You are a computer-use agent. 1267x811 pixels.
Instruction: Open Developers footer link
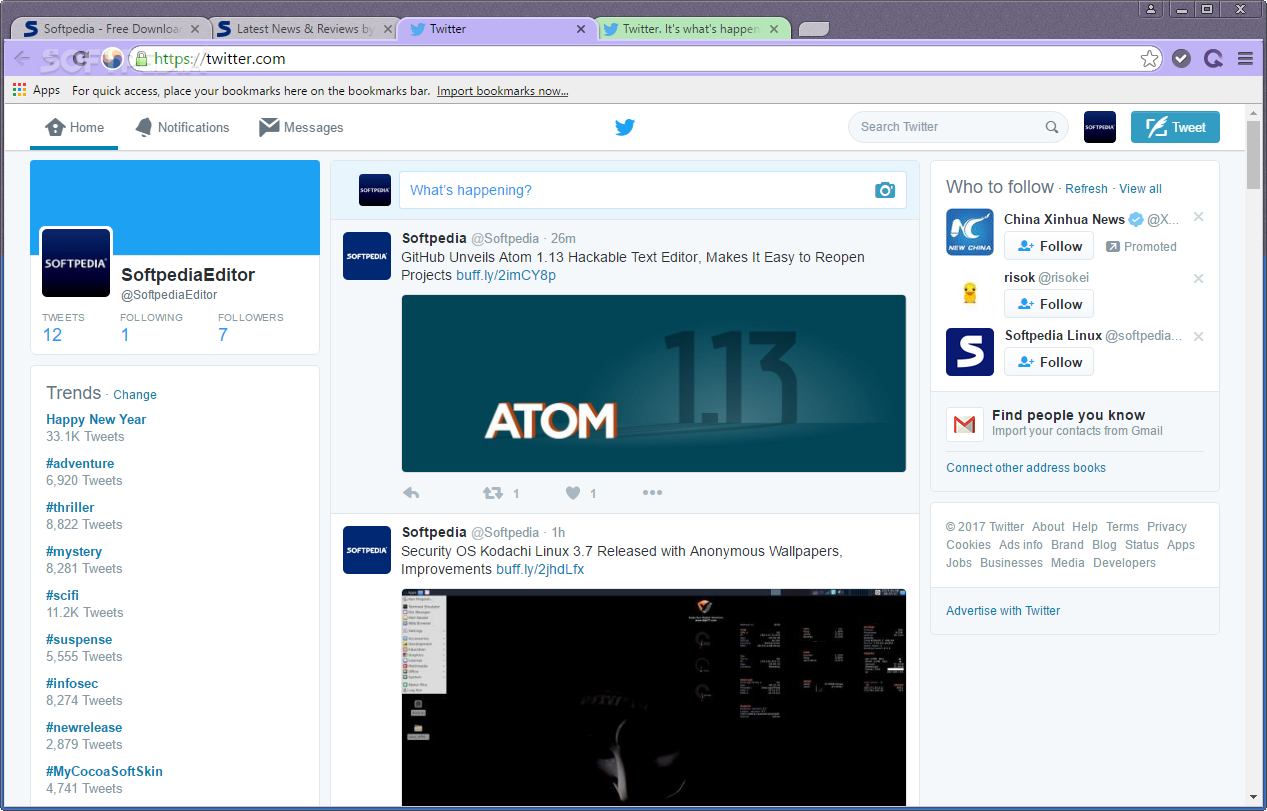pyautogui.click(x=1124, y=563)
